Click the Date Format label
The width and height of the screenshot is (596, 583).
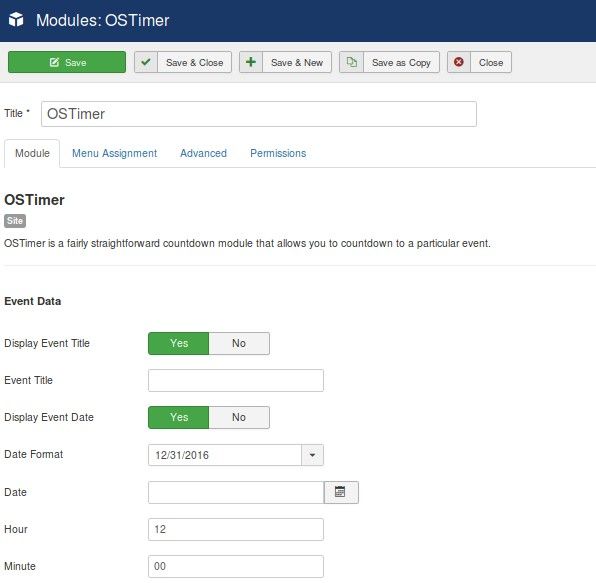pos(33,454)
